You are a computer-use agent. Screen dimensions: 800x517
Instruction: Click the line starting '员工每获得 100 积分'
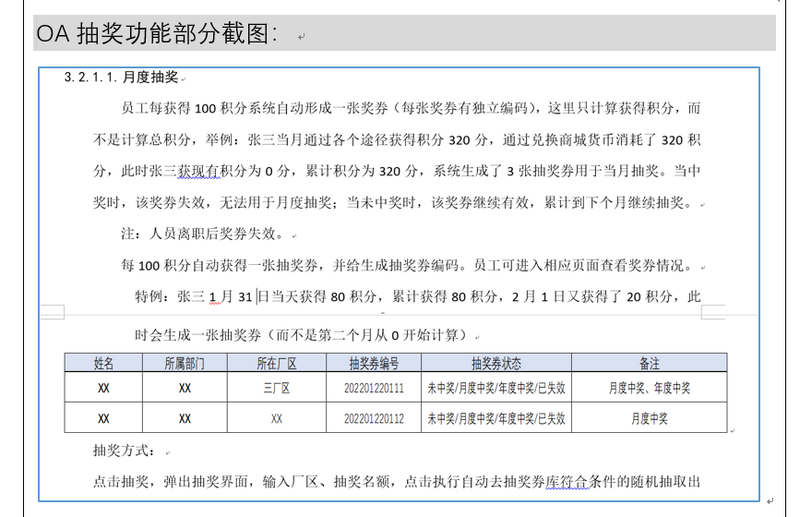411,108
